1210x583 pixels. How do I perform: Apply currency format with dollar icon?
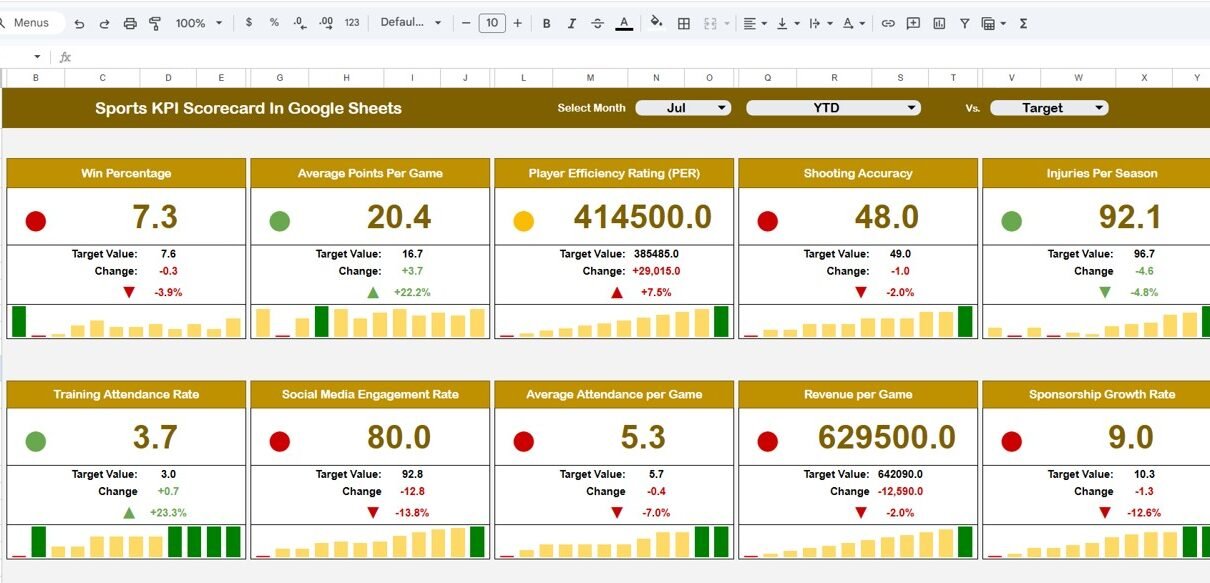[x=249, y=23]
